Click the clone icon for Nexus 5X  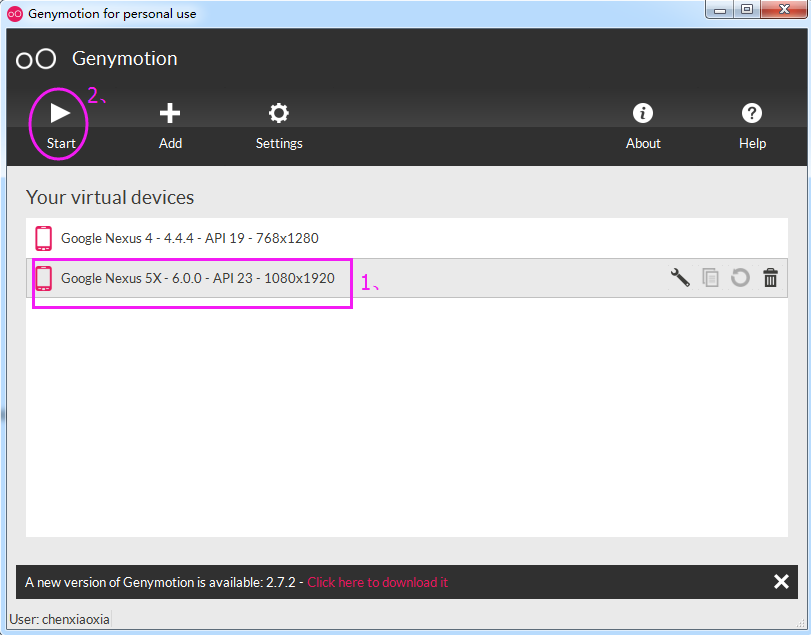[x=710, y=278]
